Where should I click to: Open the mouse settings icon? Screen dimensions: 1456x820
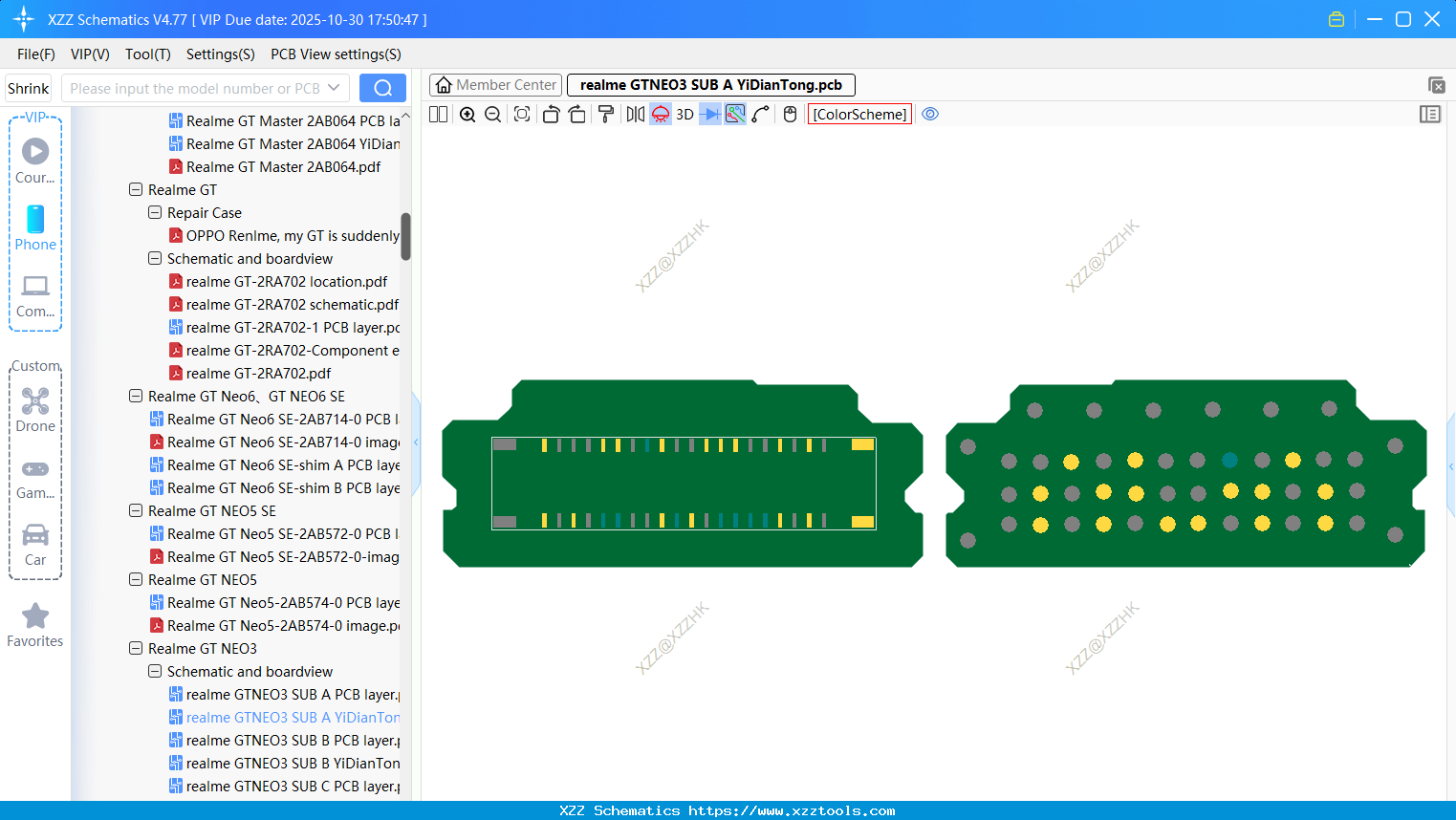pyautogui.click(x=790, y=115)
